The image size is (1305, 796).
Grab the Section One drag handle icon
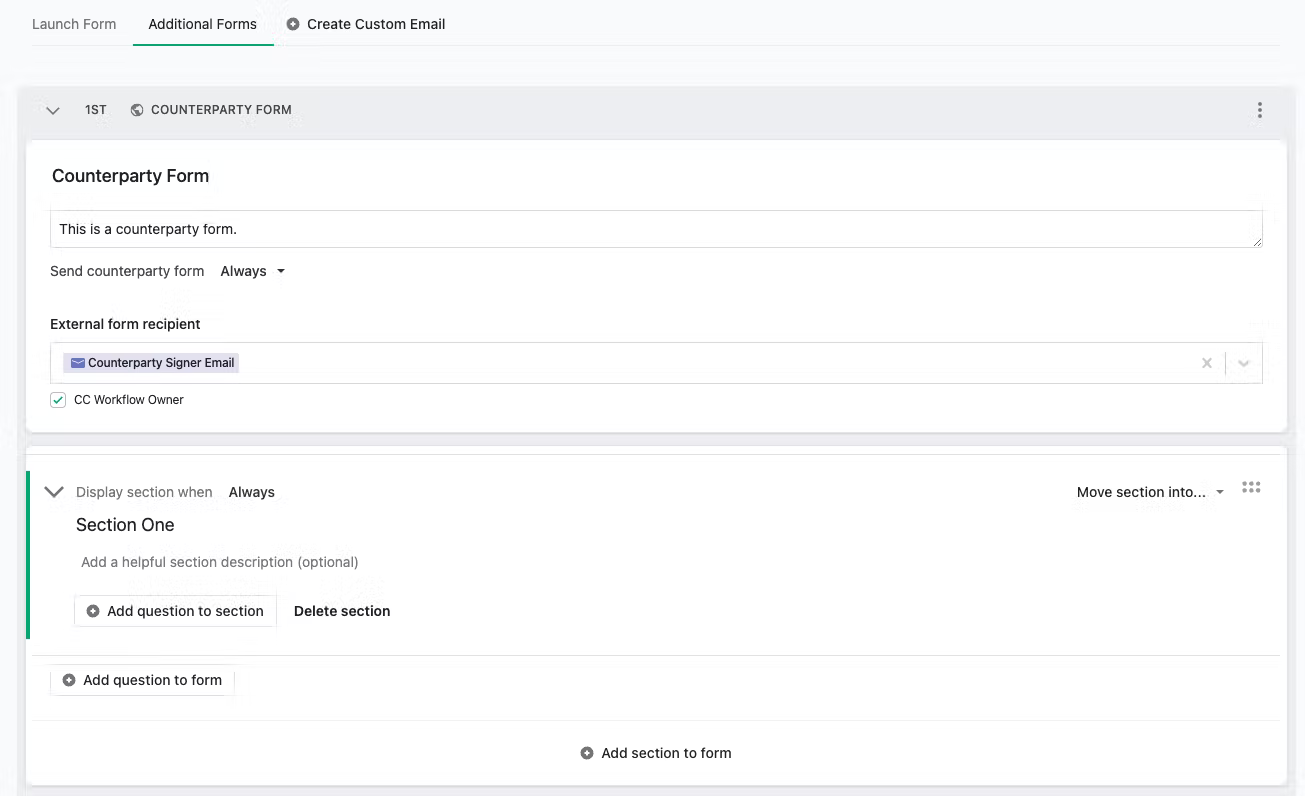[1251, 488]
